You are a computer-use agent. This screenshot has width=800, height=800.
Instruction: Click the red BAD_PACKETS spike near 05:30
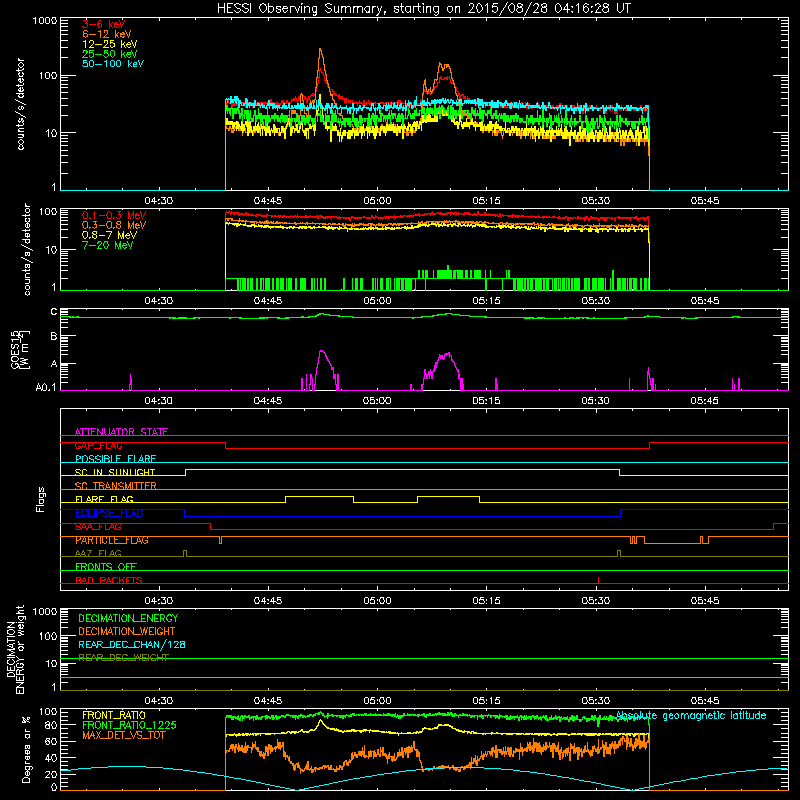tap(598, 580)
